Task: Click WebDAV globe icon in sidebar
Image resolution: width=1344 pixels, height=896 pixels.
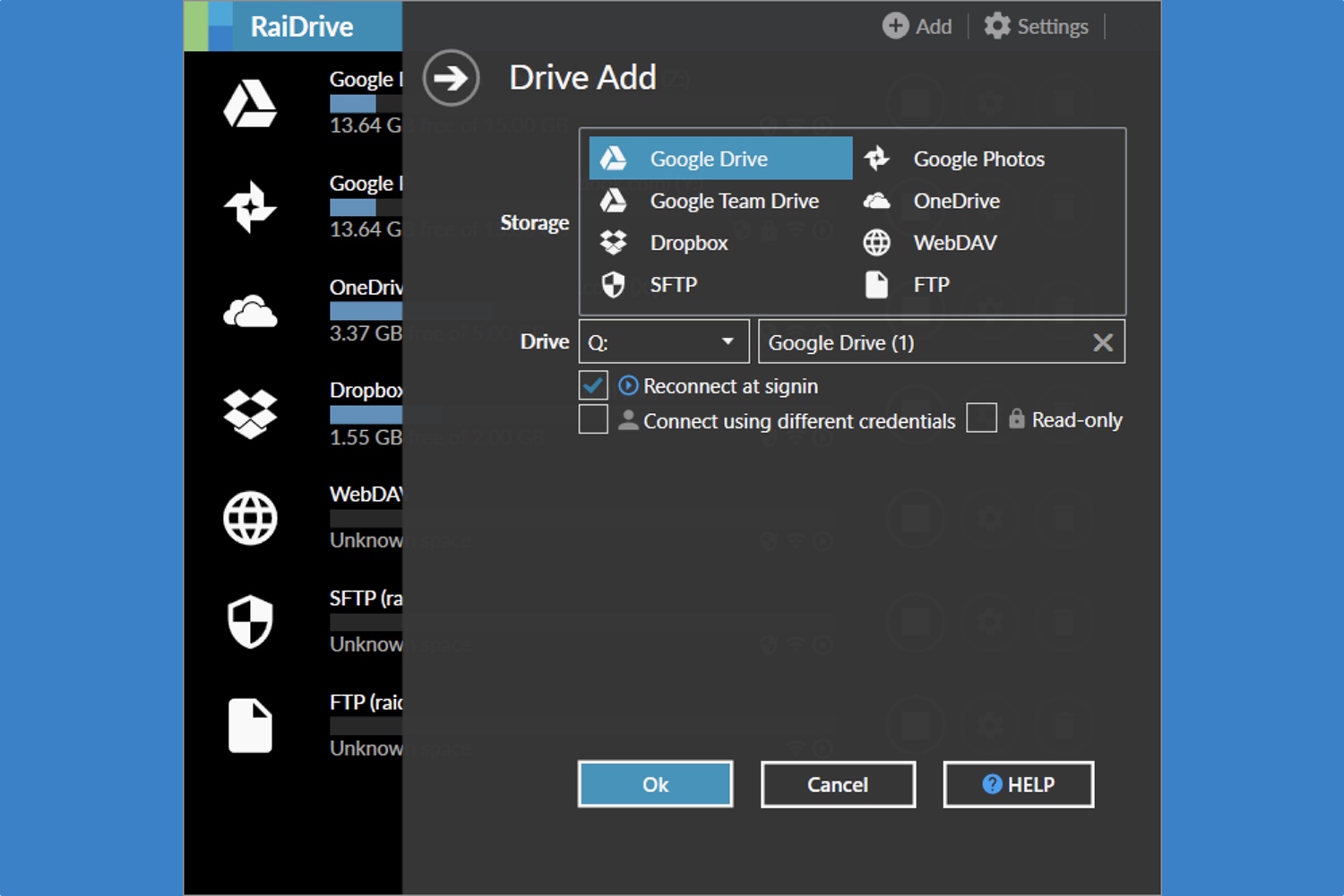Action: pyautogui.click(x=250, y=518)
